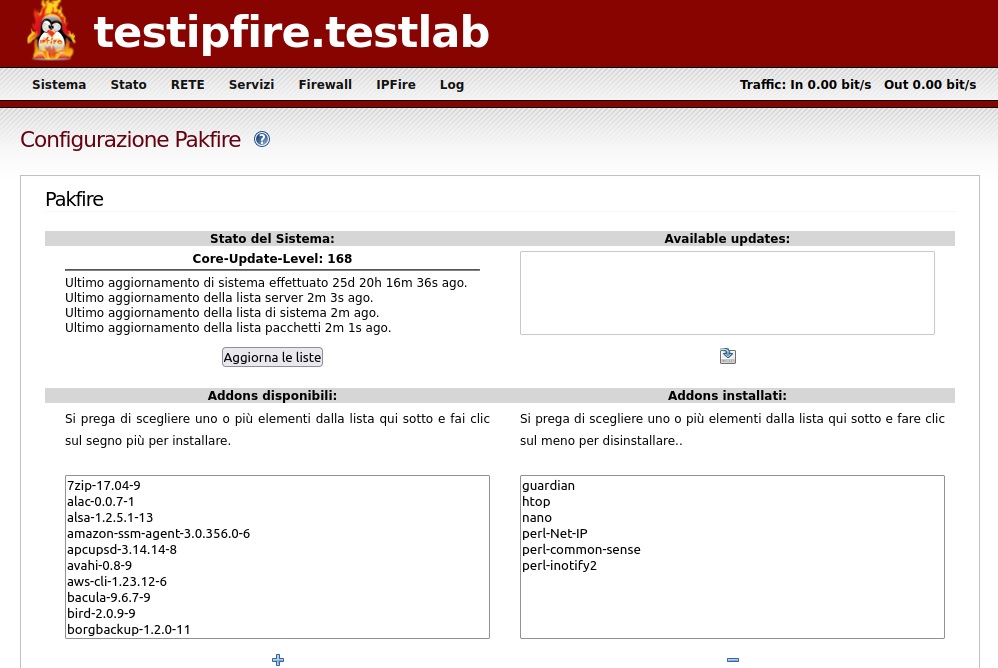
Task: Select perl-common-sense in installed addons
Action: pos(732,549)
